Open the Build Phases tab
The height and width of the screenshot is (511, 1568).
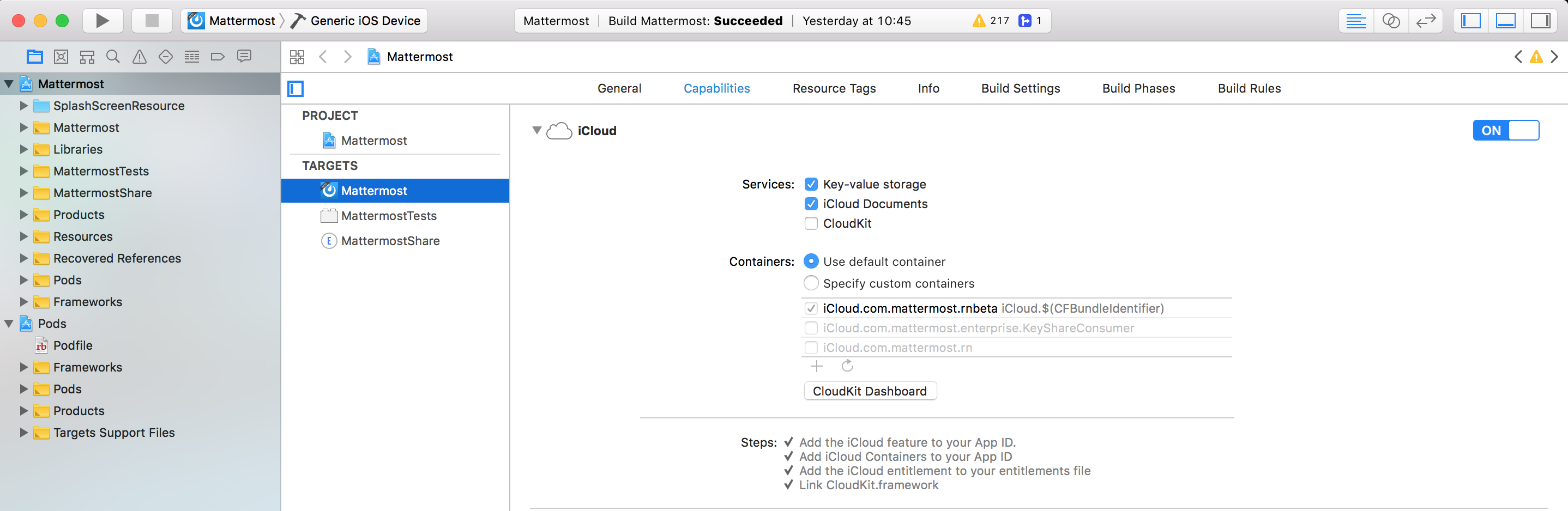(x=1138, y=88)
